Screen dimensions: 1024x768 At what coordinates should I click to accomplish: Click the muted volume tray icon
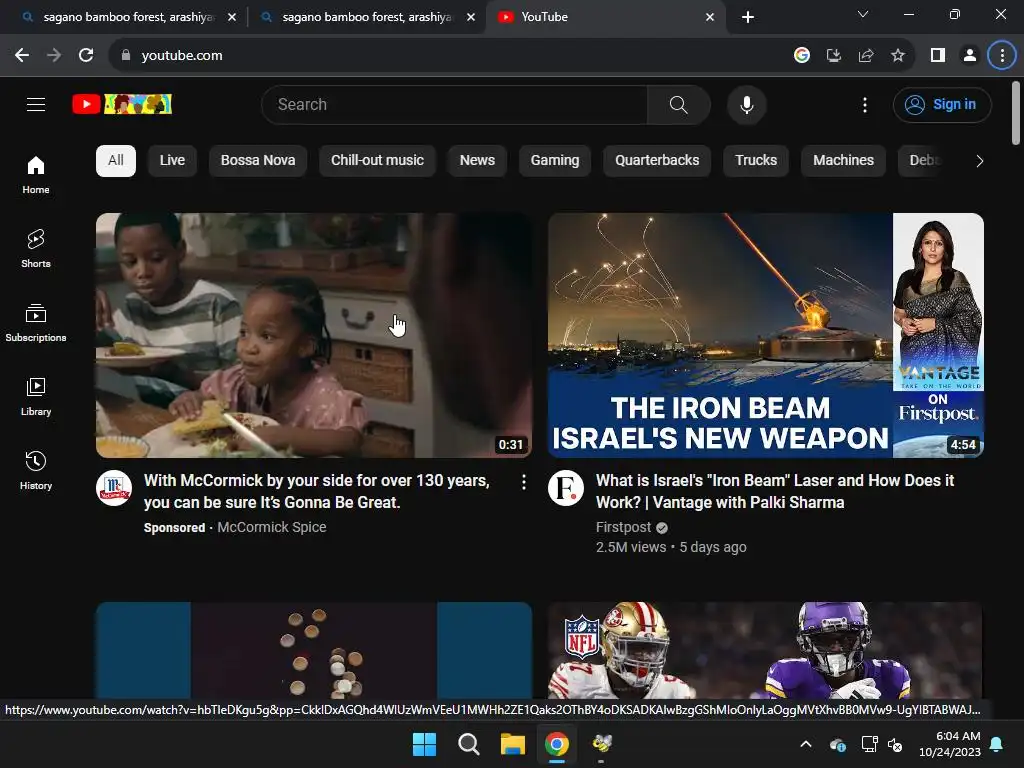click(x=895, y=744)
